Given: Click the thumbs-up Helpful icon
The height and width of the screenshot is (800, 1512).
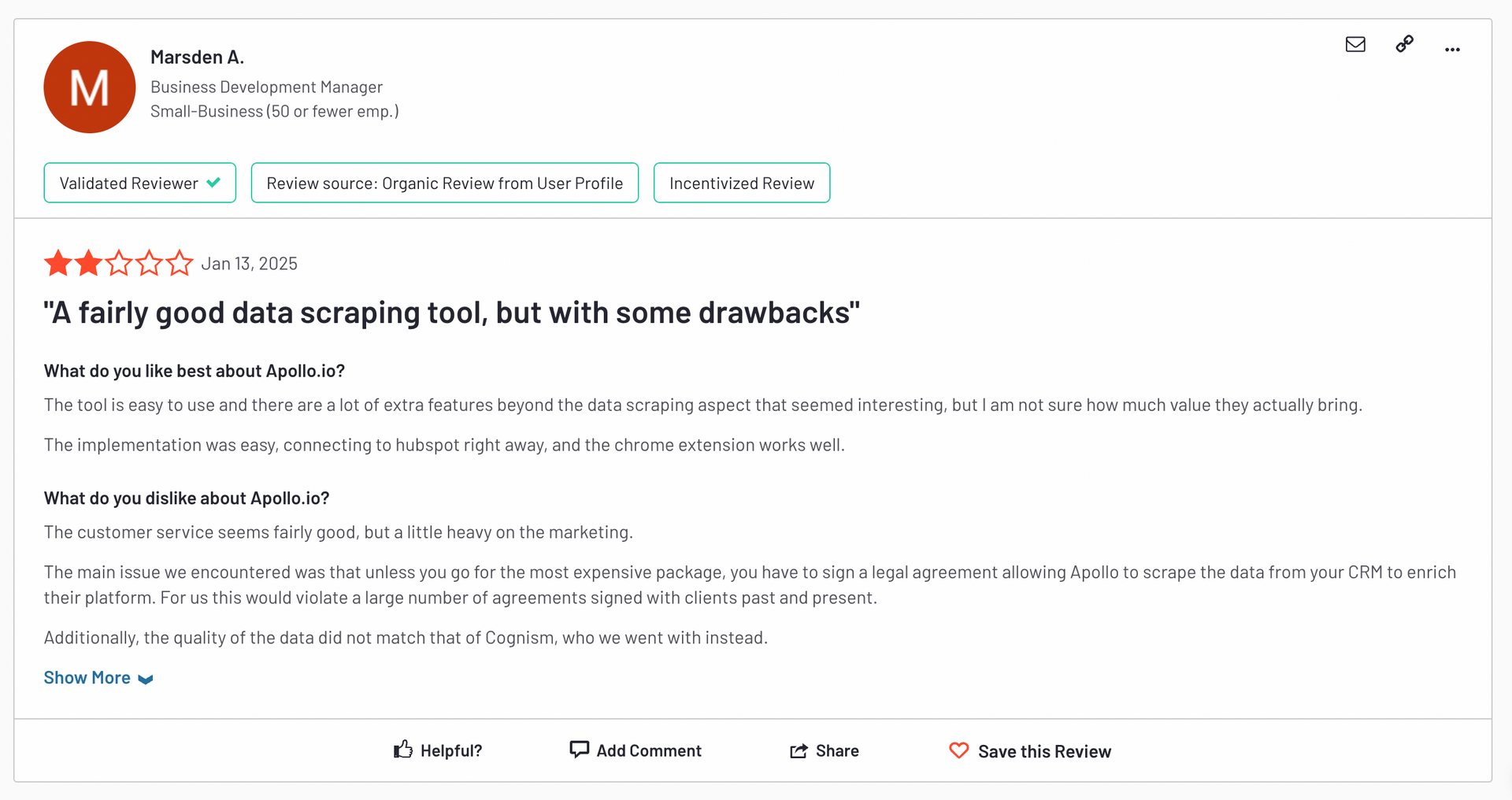Looking at the screenshot, I should click(x=403, y=750).
